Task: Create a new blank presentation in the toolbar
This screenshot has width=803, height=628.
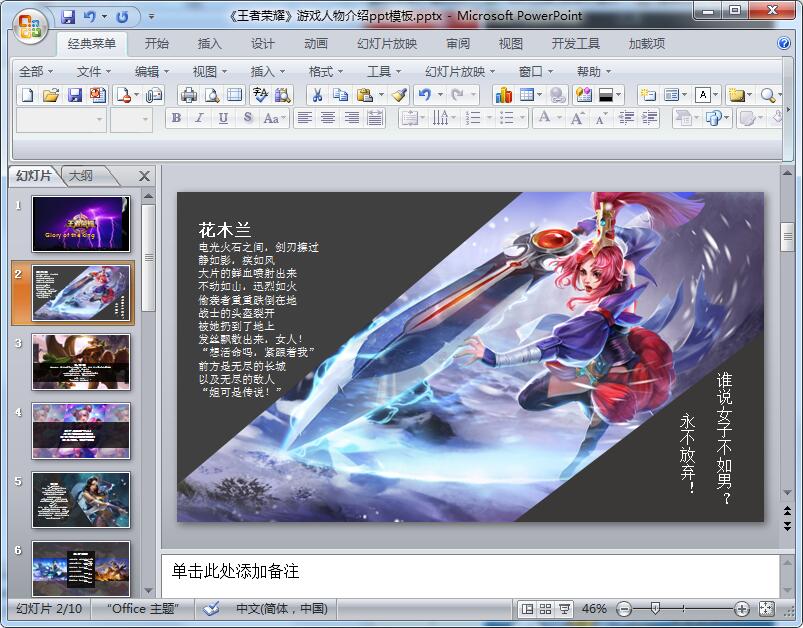Action: click(x=28, y=95)
